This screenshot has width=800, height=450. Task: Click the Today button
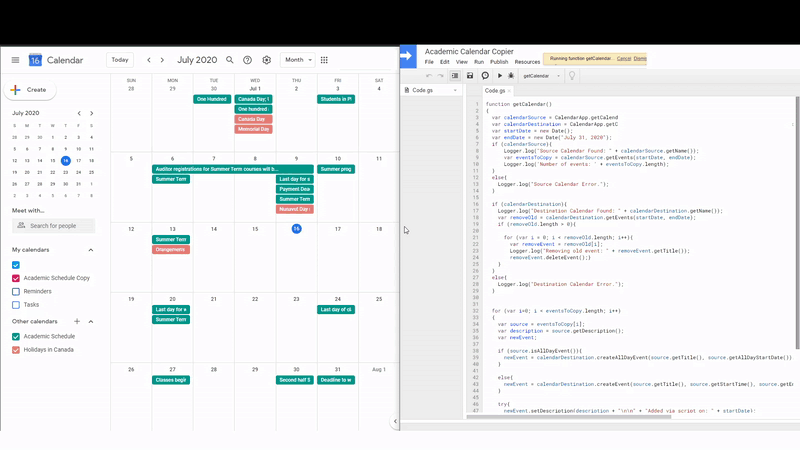[x=120, y=60]
